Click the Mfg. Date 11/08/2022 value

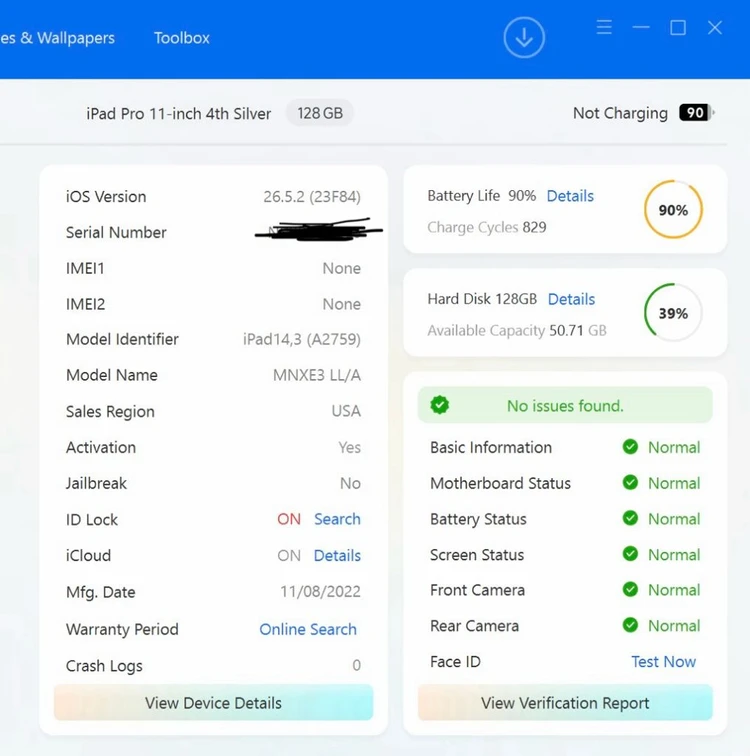point(320,592)
